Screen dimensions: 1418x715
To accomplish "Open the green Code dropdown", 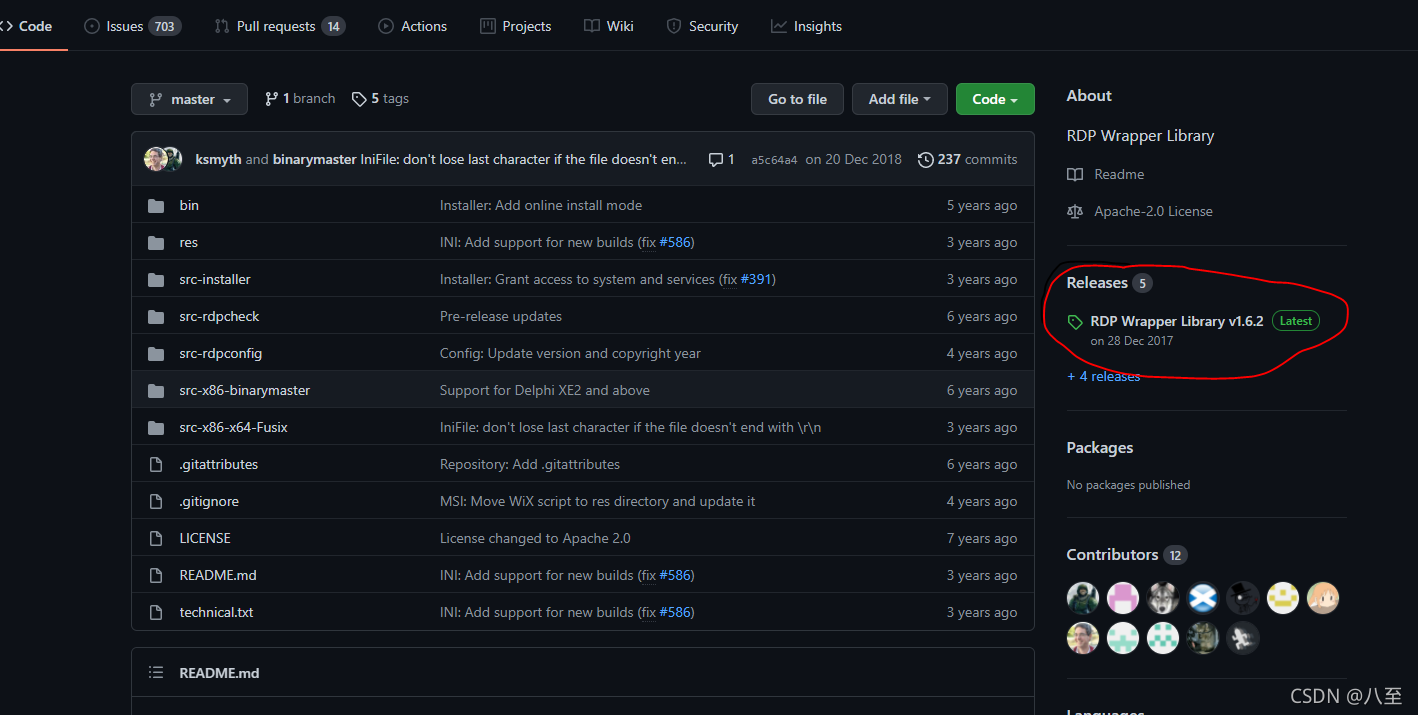I will pyautogui.click(x=995, y=99).
